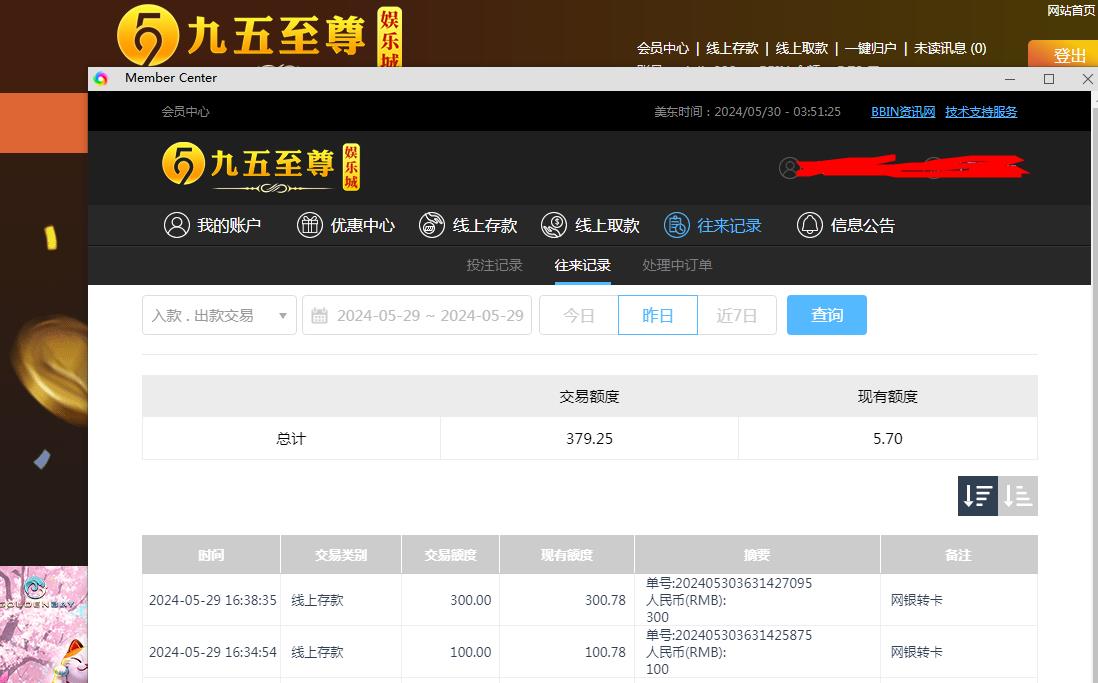Select the 往来记录 records icon
This screenshot has width=1098, height=683.
click(676, 225)
